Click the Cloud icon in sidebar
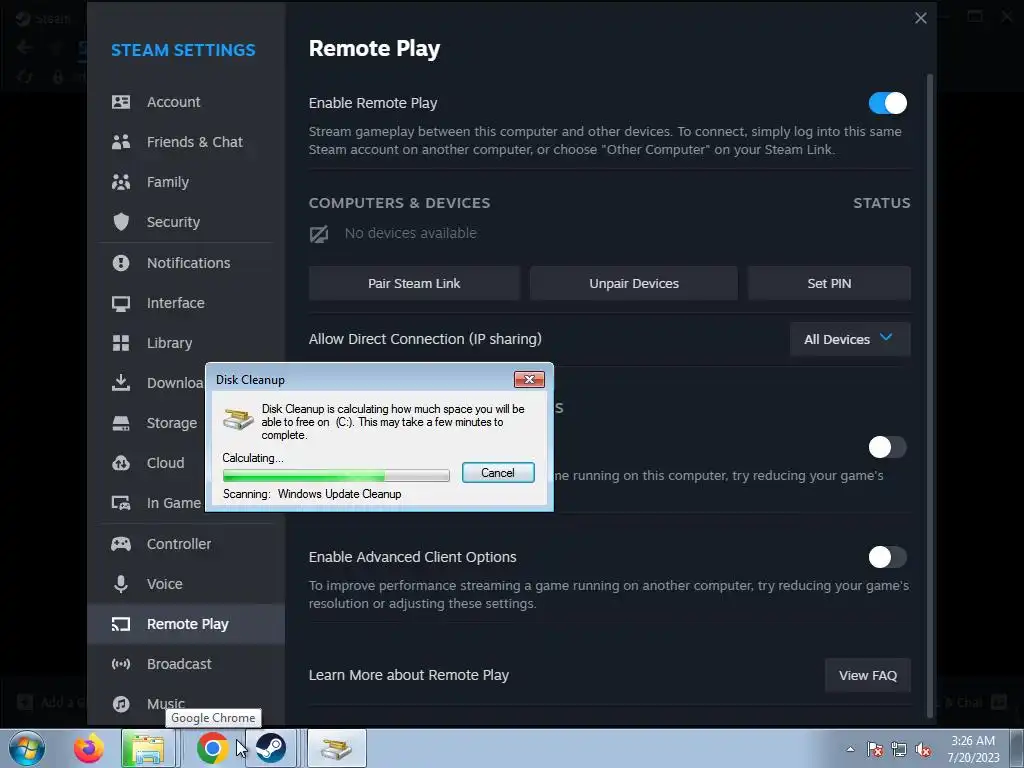 pos(121,463)
